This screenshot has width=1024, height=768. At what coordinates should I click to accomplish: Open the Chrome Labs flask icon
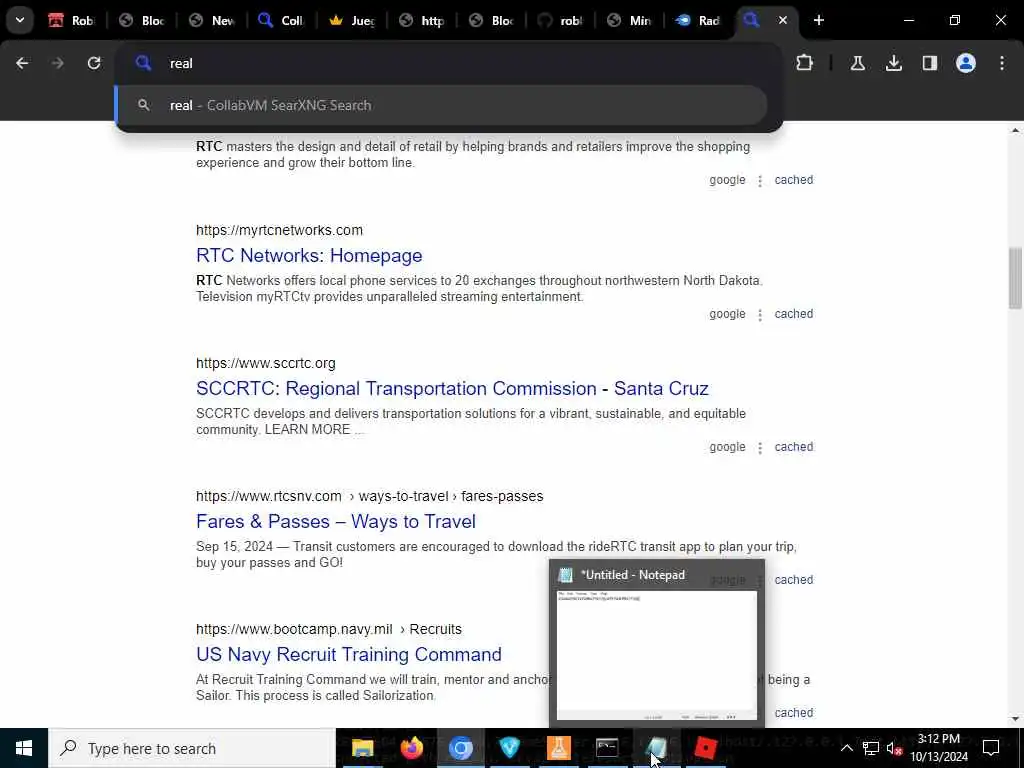[857, 63]
